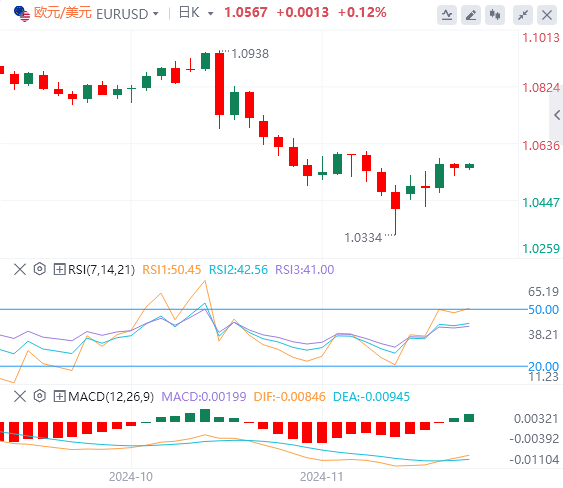The width and height of the screenshot is (563, 488).
Task: Click the 1.0938 high price marker
Action: [x=250, y=54]
